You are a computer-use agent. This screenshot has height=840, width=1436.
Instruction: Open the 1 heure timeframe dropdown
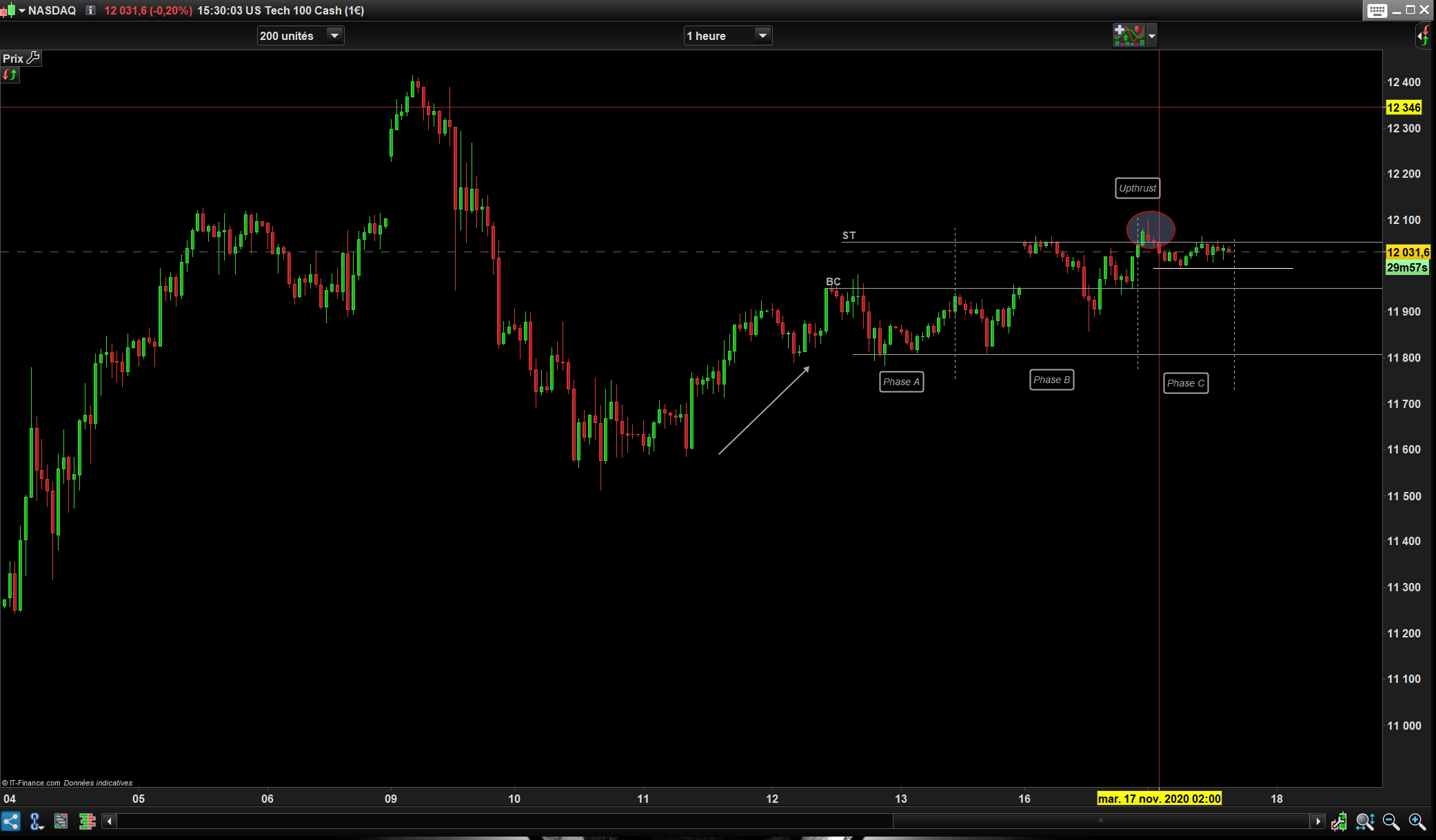(762, 35)
